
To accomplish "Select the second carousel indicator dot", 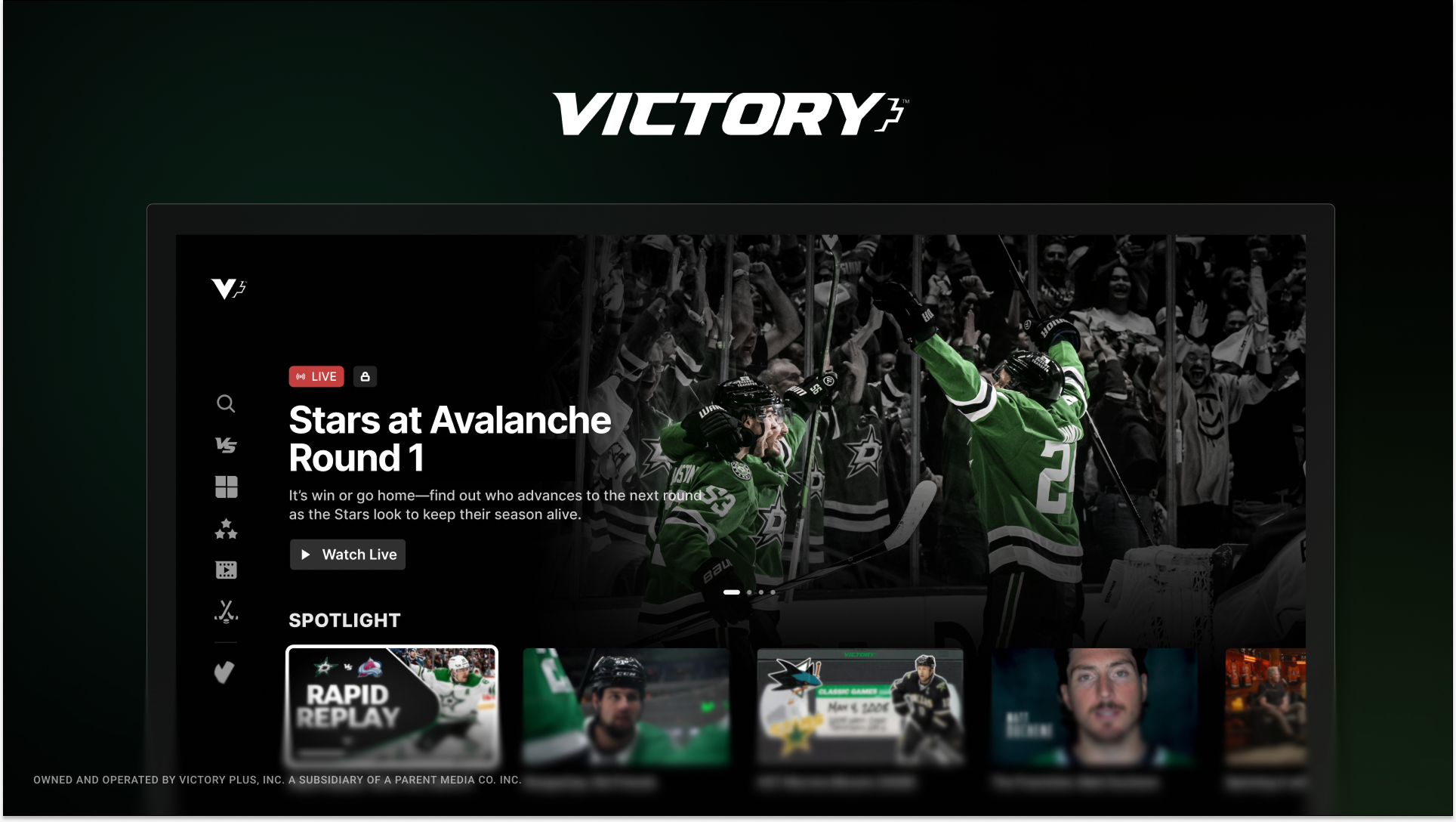I will click(x=749, y=592).
